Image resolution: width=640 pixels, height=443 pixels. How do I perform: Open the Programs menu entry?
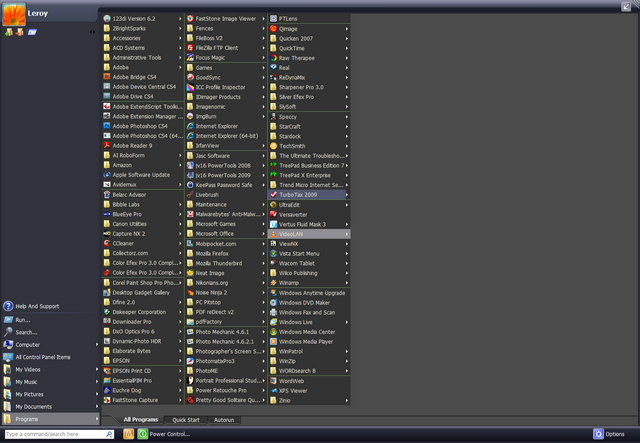coord(50,419)
